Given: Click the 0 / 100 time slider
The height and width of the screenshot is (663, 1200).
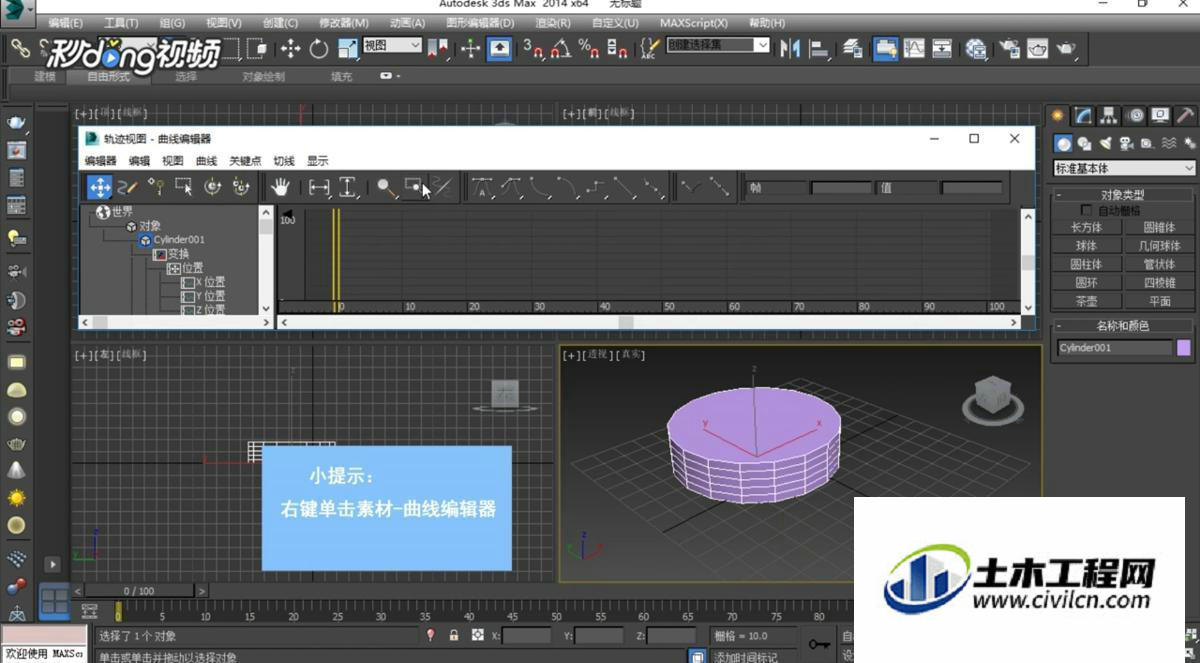Looking at the screenshot, I should coord(140,591).
